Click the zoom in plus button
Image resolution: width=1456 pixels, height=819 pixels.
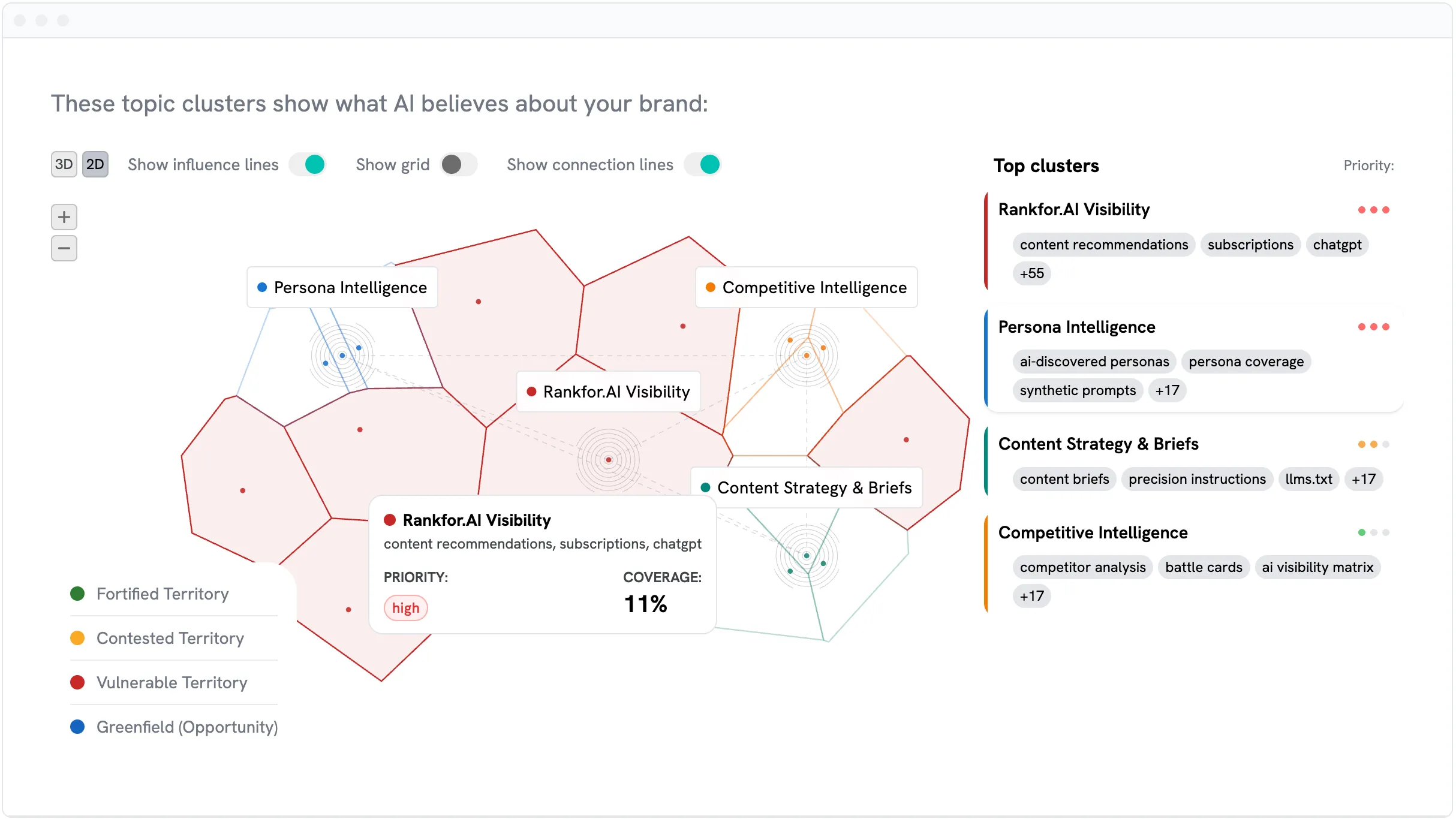64,217
